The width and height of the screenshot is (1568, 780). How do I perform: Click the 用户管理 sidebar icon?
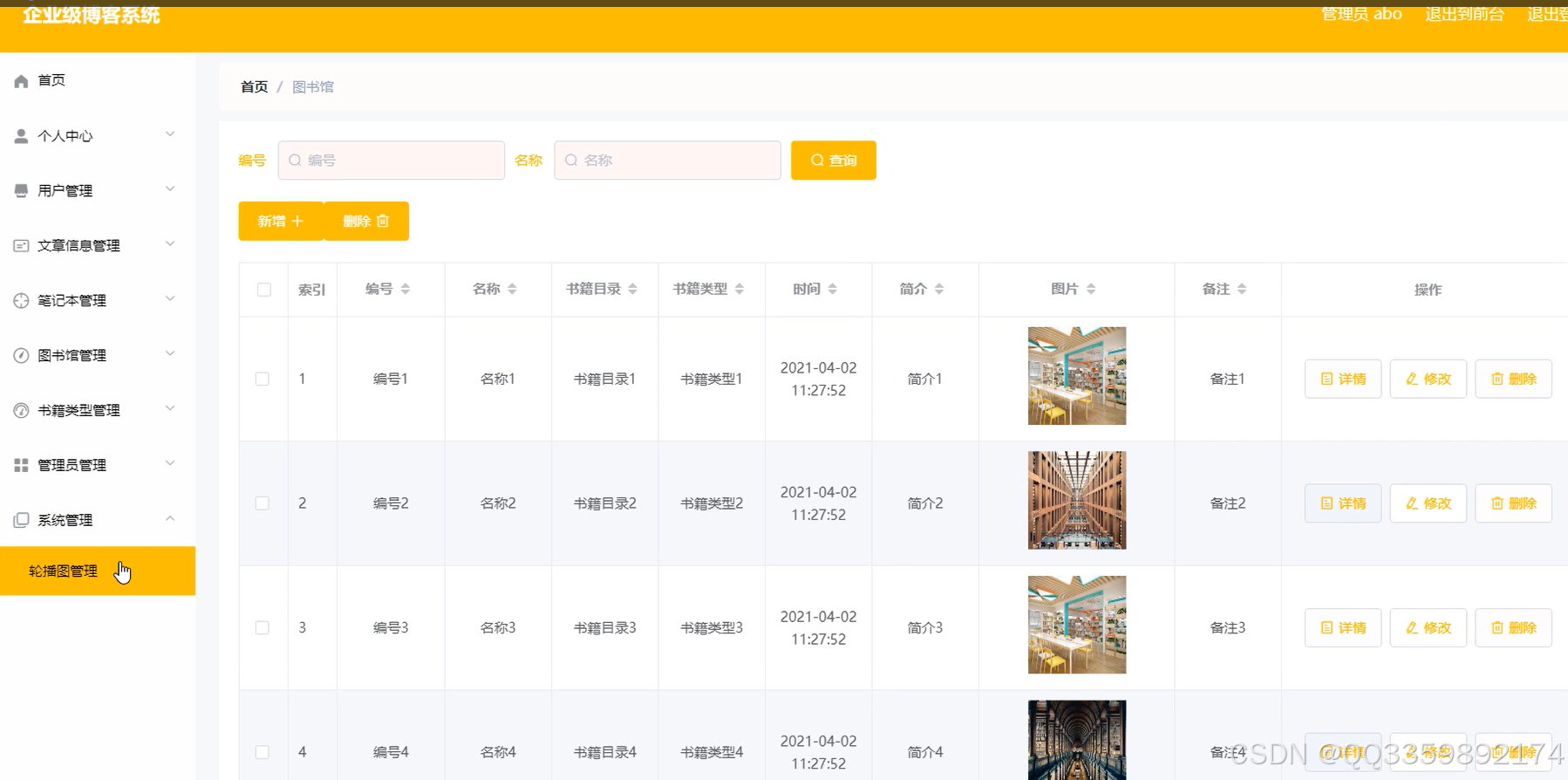point(21,191)
